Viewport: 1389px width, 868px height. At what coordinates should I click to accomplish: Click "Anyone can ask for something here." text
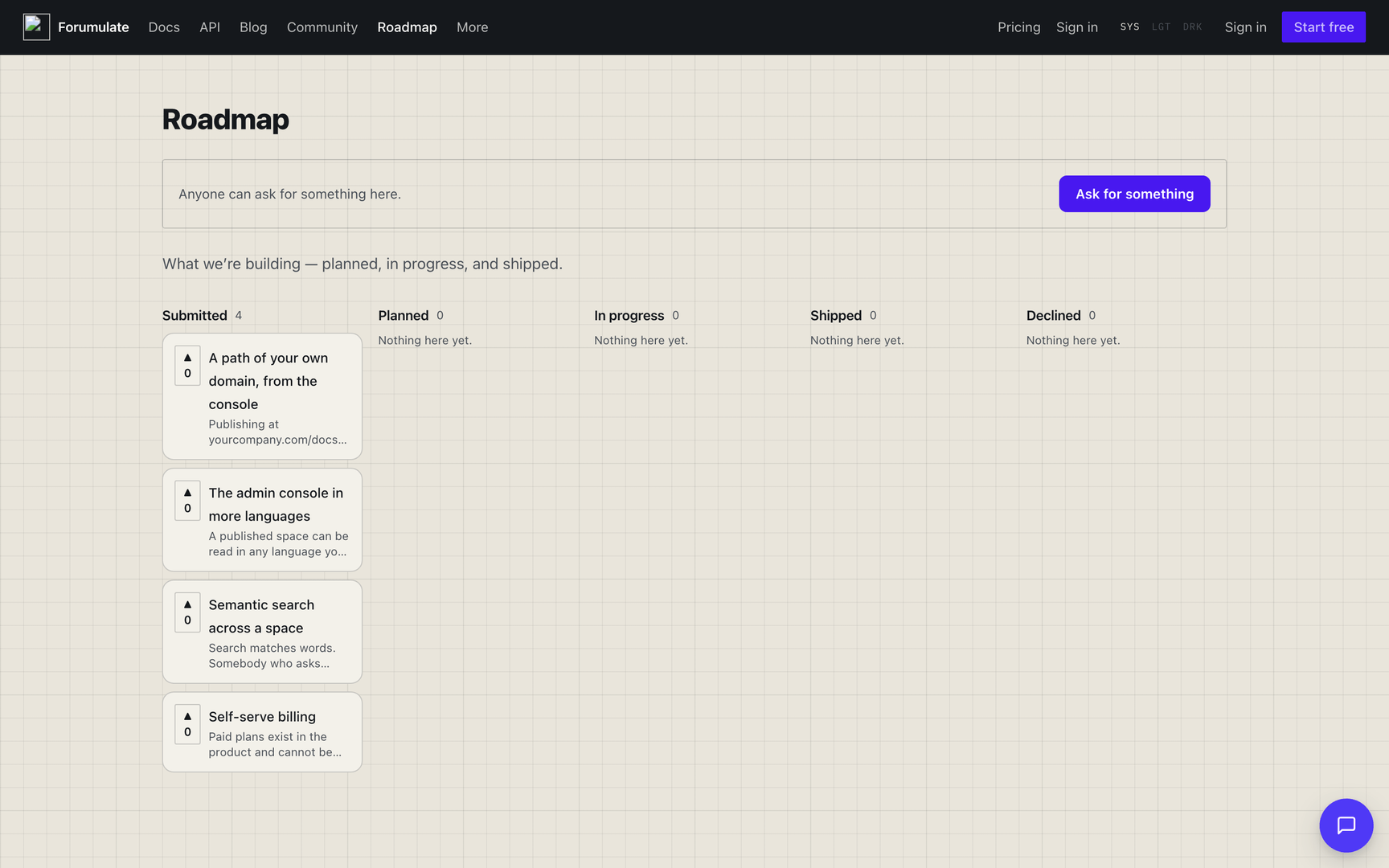289,194
